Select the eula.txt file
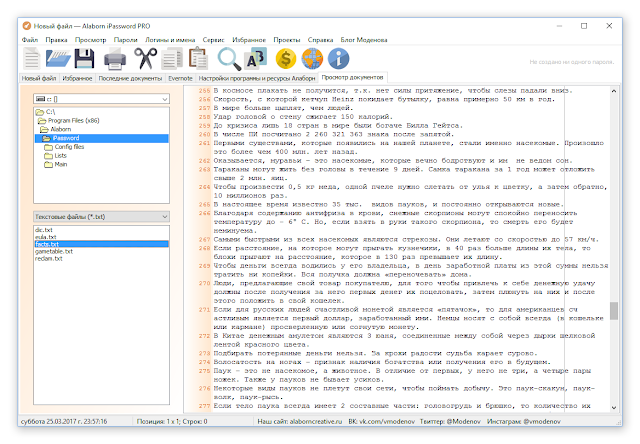The height and width of the screenshot is (444, 640). tap(46, 237)
